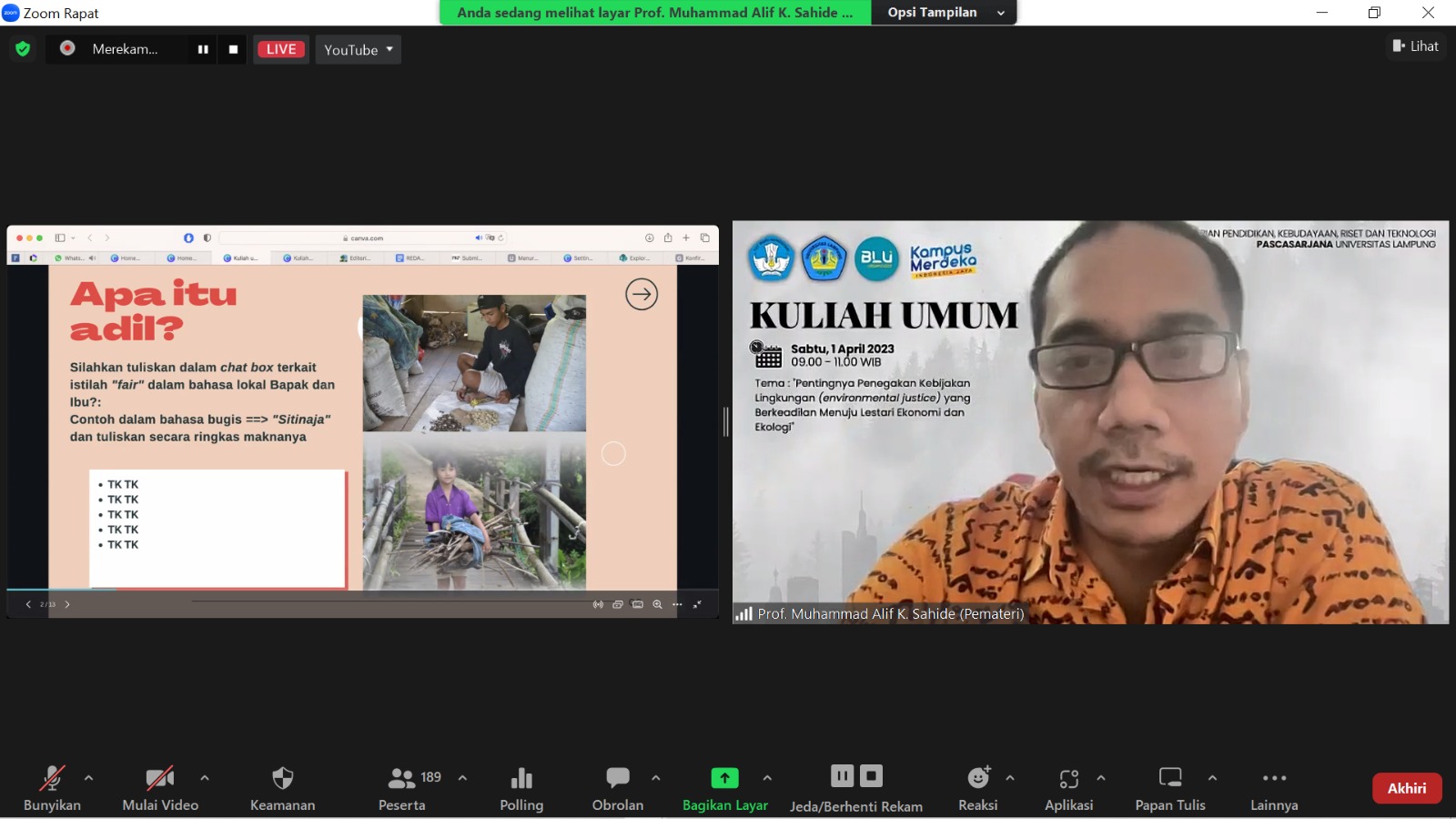This screenshot has width=1456, height=819.
Task: Open the Lihat view menu
Action: click(x=1416, y=46)
